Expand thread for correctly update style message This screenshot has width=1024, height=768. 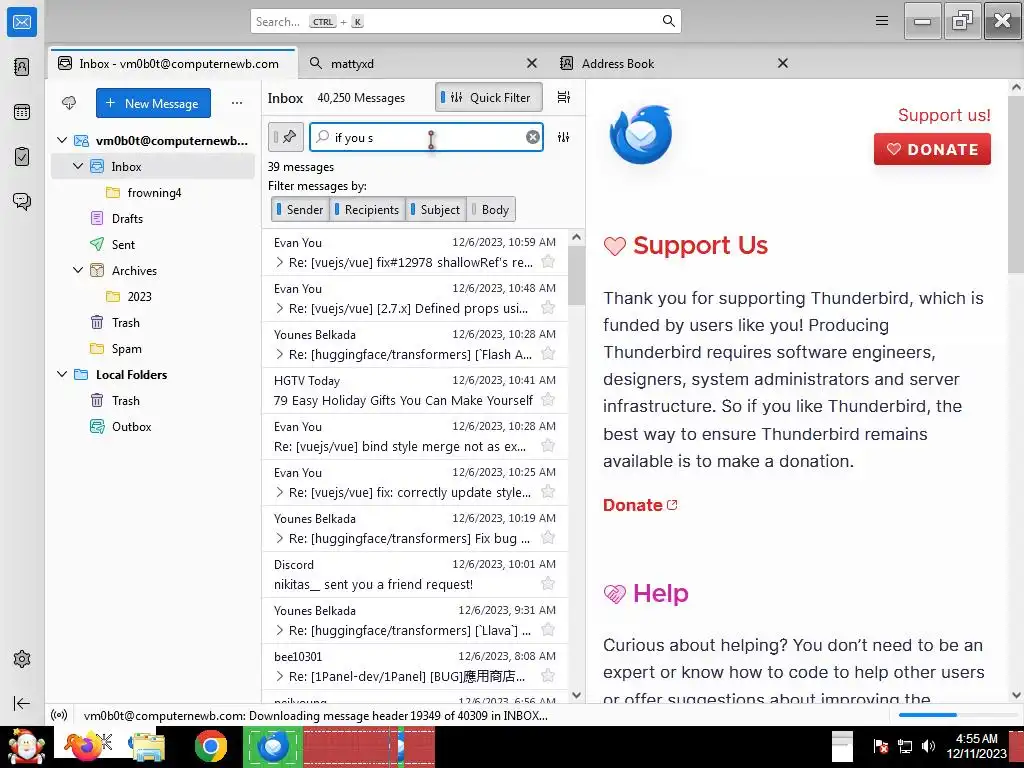[x=280, y=492]
